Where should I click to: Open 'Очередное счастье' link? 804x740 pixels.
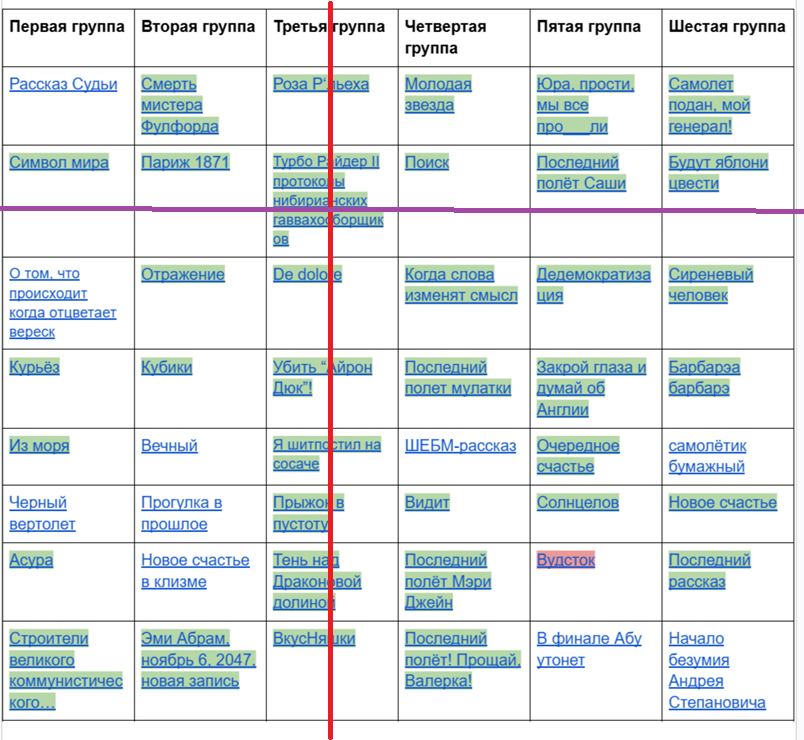click(x=578, y=456)
